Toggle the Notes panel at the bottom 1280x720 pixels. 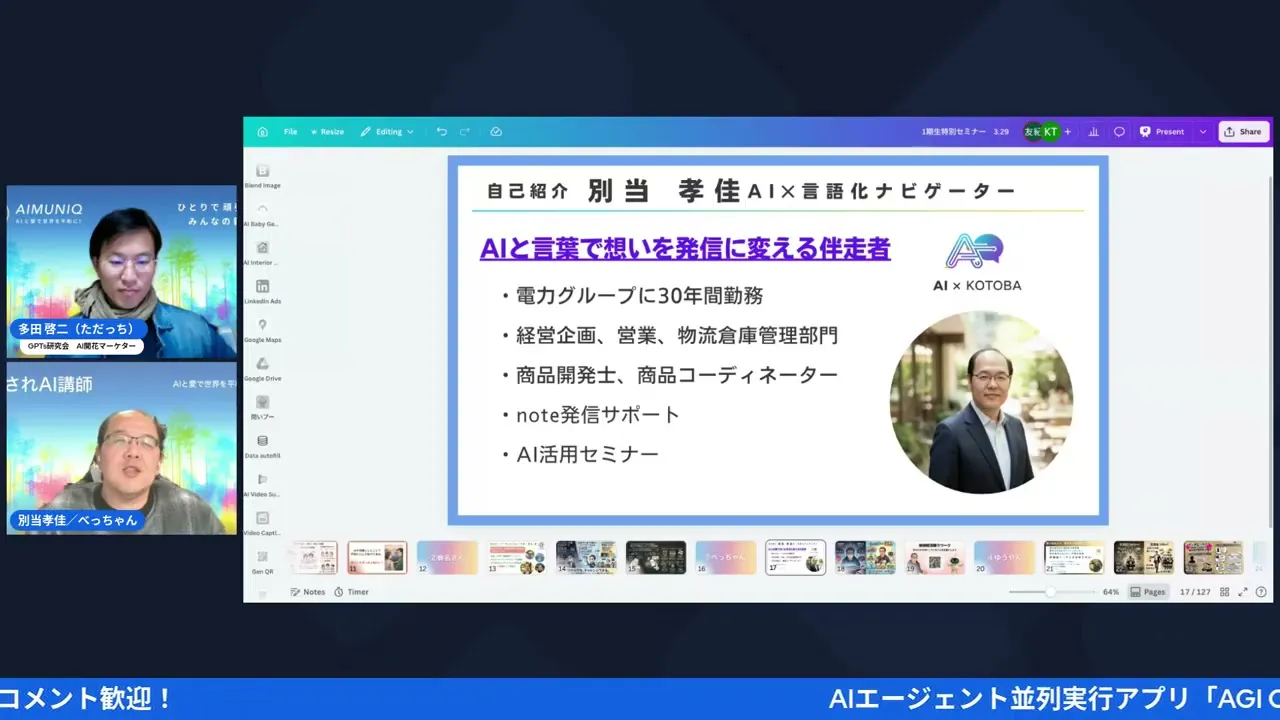pyautogui.click(x=307, y=591)
